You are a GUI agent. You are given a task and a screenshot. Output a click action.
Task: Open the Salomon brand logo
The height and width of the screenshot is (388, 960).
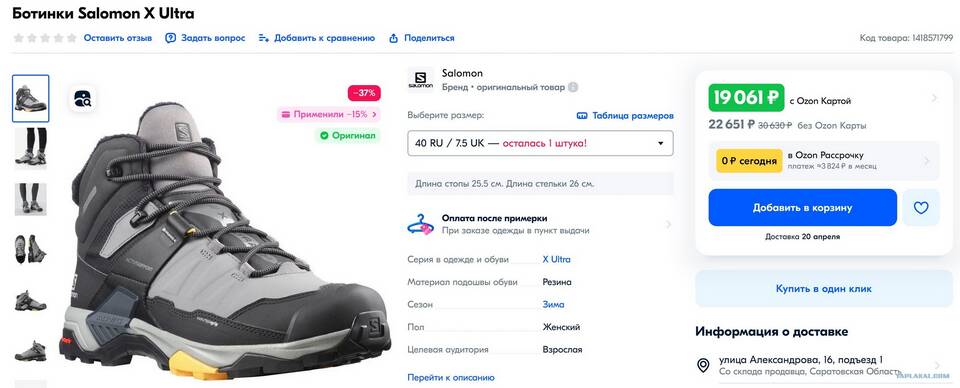pos(420,80)
